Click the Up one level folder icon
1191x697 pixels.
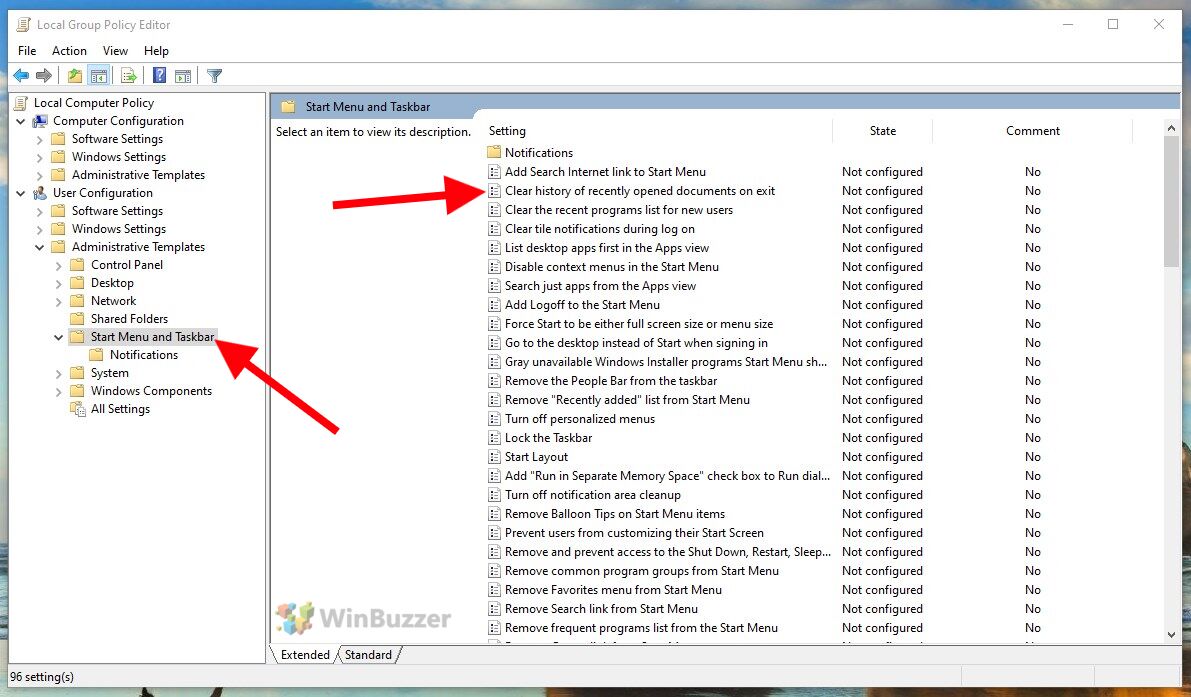(75, 76)
